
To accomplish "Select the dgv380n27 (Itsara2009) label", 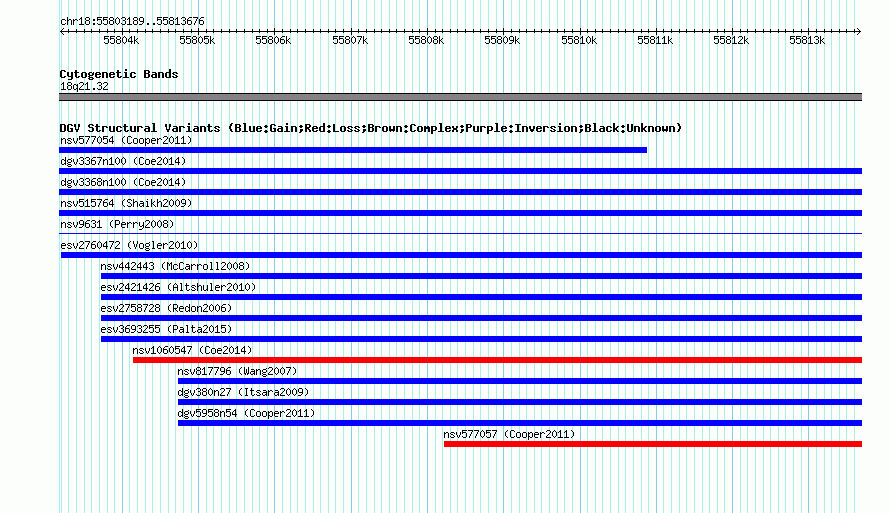I will click(x=244, y=392).
